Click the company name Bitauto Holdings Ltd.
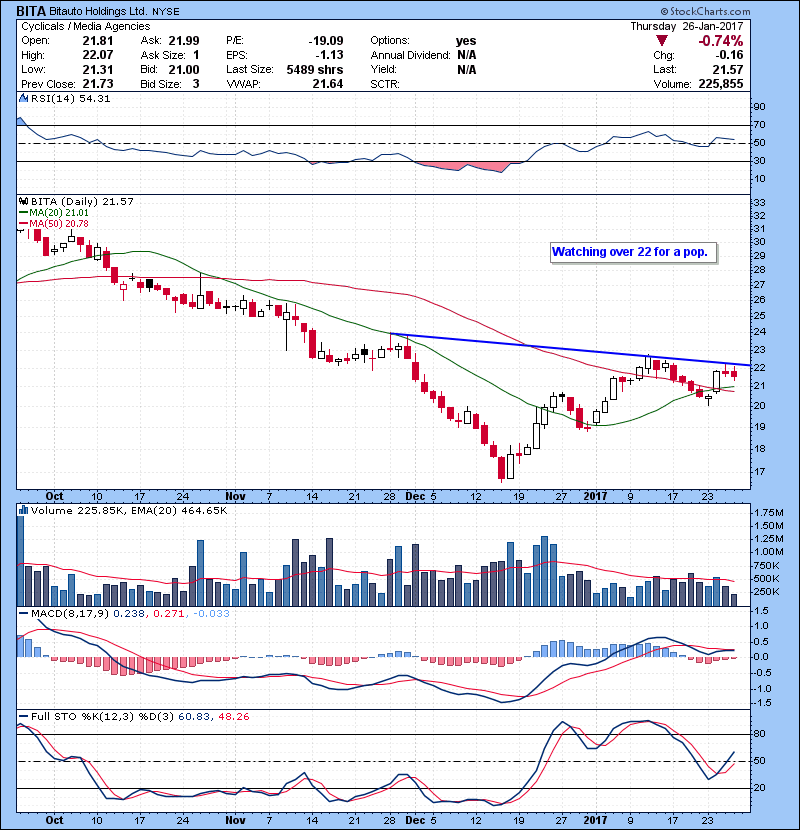 [99, 11]
